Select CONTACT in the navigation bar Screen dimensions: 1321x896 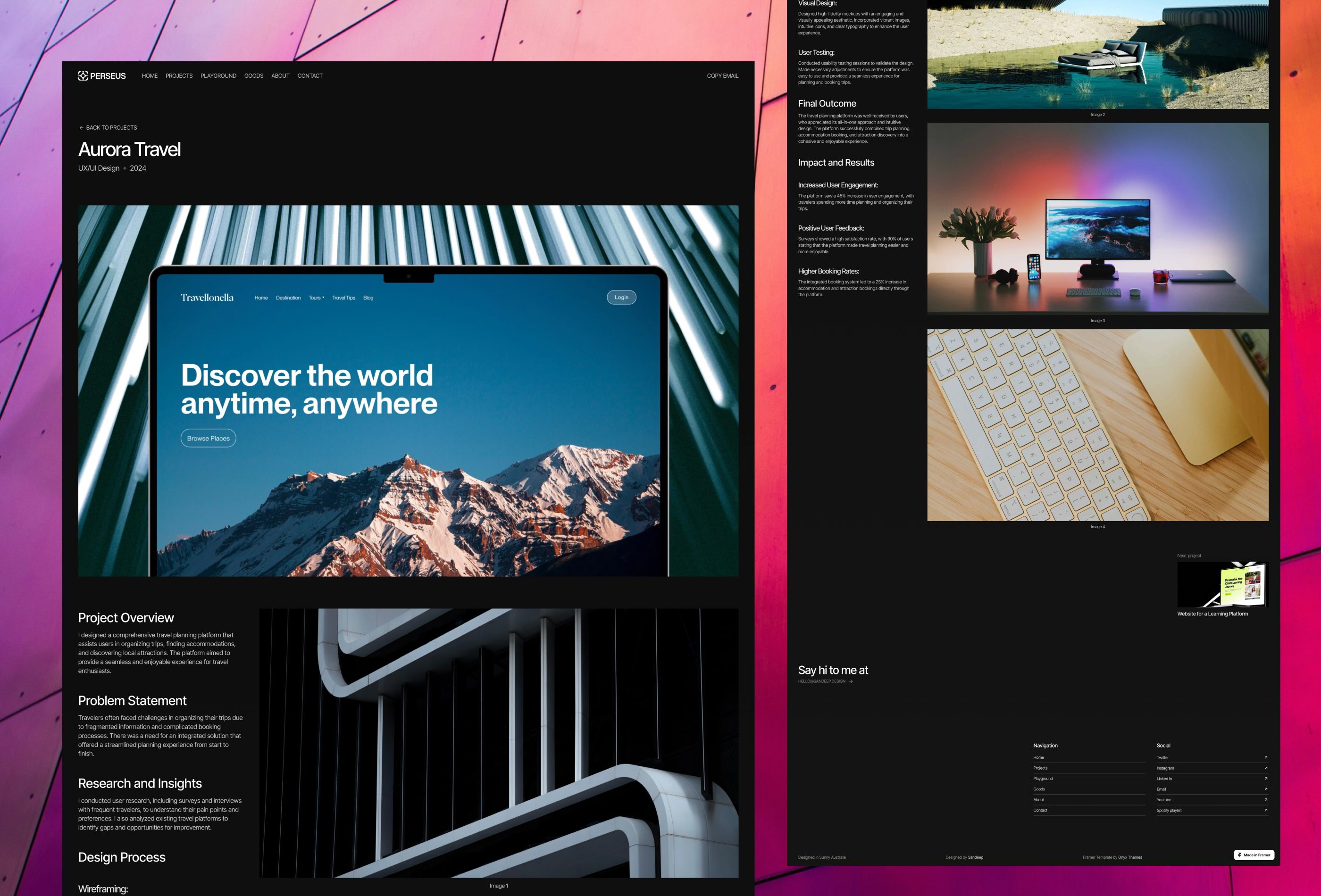coord(310,75)
